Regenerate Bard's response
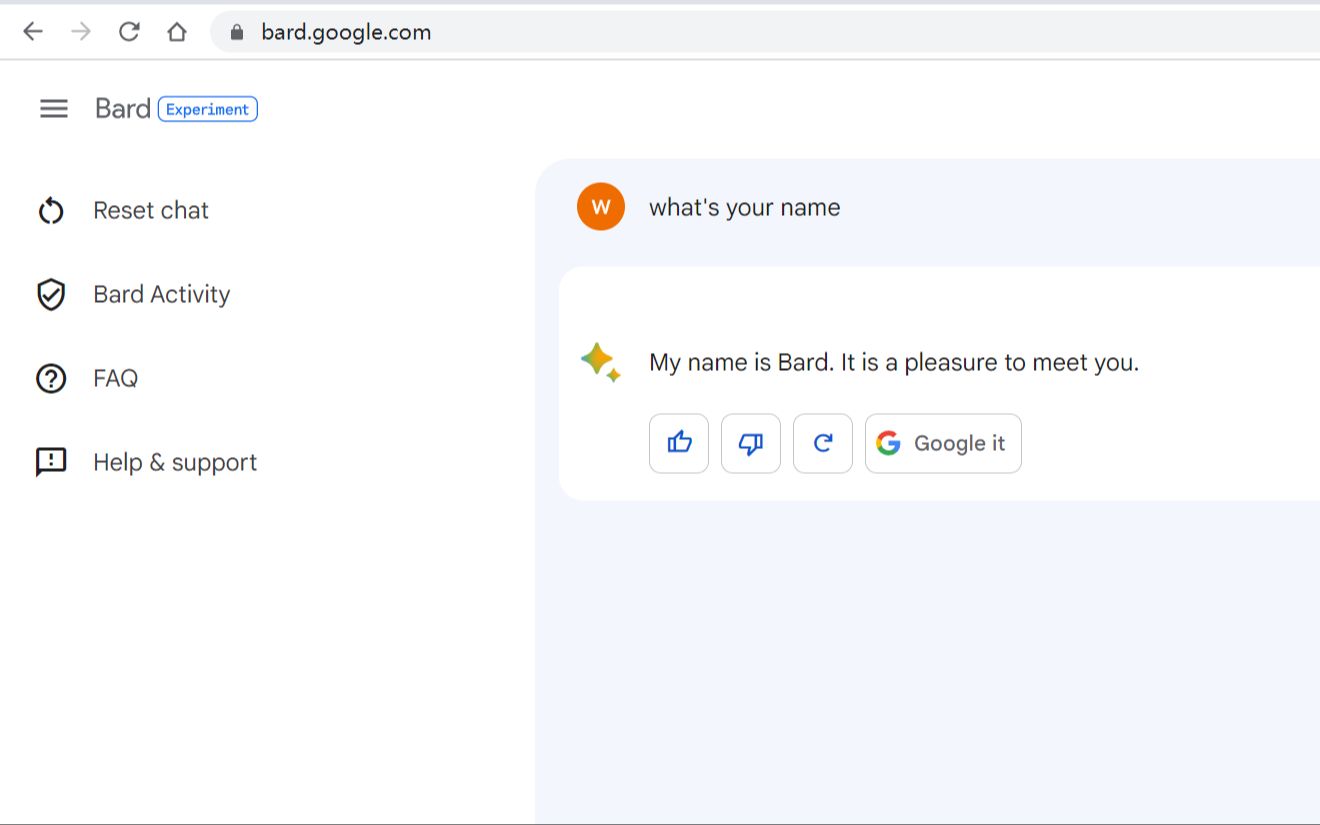 [x=822, y=443]
